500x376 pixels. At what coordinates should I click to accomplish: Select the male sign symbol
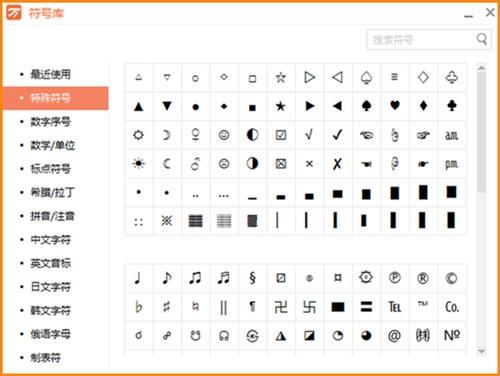click(x=195, y=164)
